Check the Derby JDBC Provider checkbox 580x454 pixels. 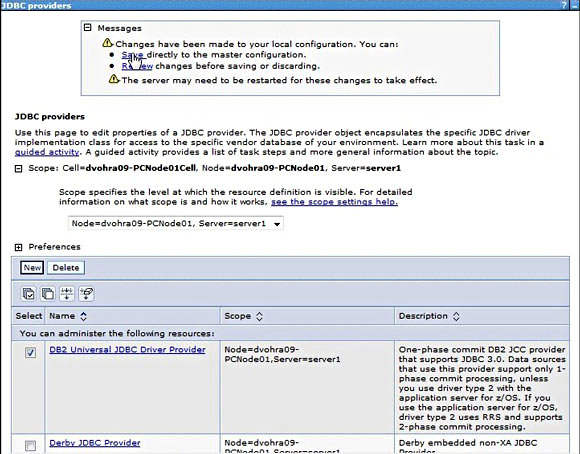[x=30, y=445]
